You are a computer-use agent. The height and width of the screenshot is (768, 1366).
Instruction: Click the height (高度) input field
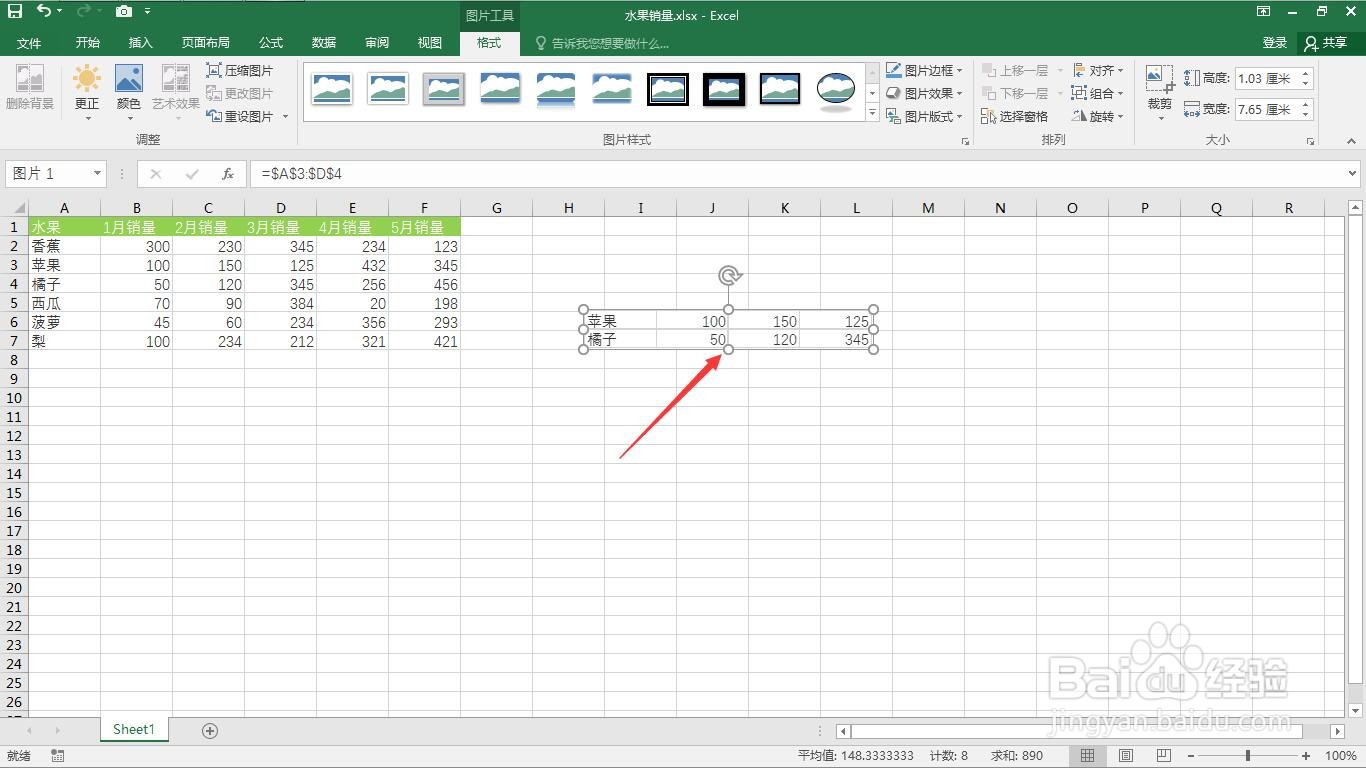1274,78
